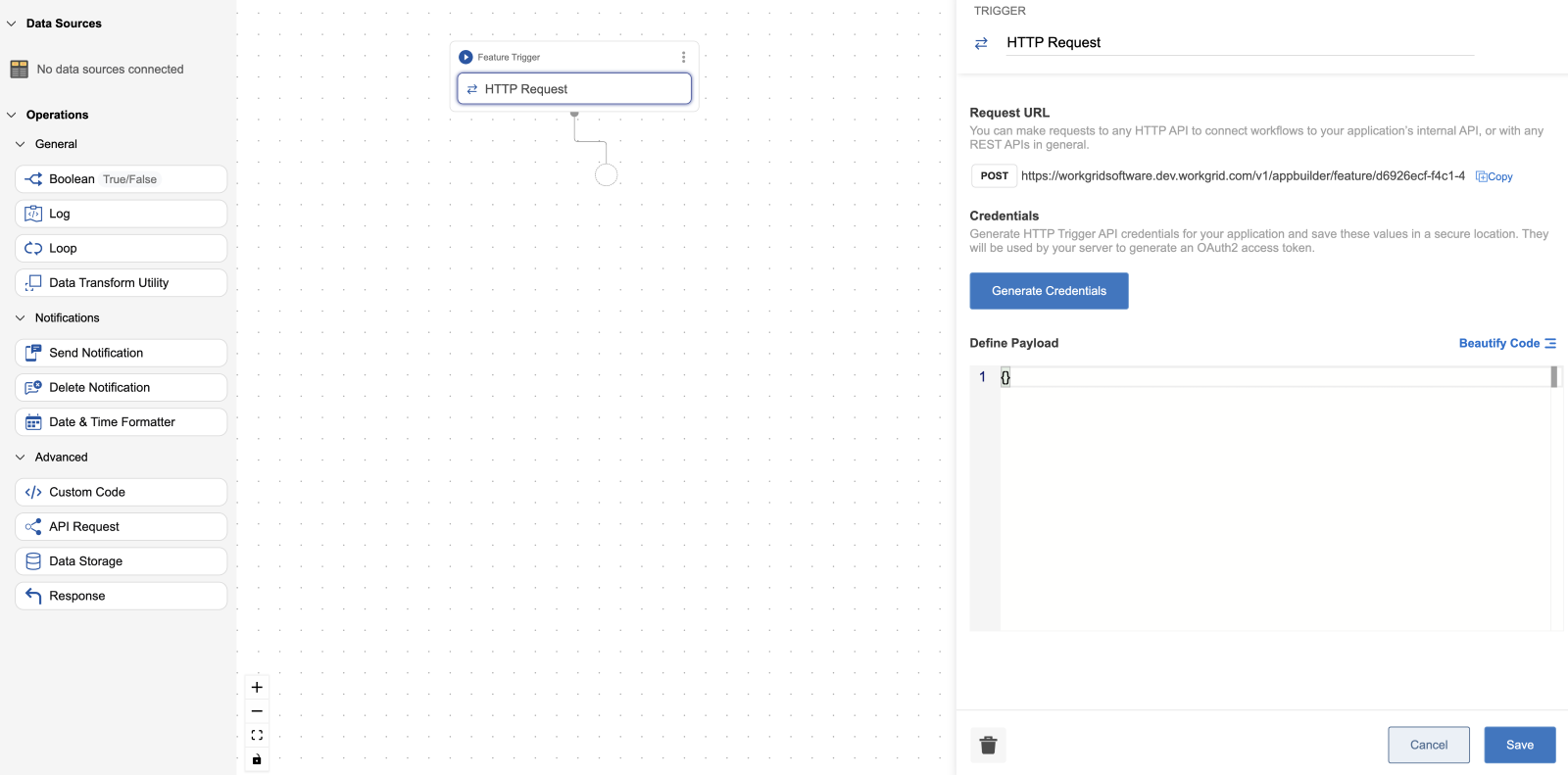Click the 'Feature Trigger' label on the node
Viewport: 1568px width, 775px height.
point(509,57)
